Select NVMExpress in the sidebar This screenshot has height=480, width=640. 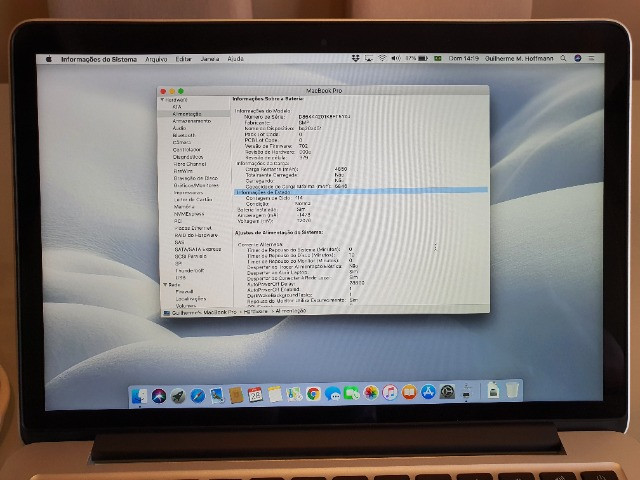coord(189,213)
